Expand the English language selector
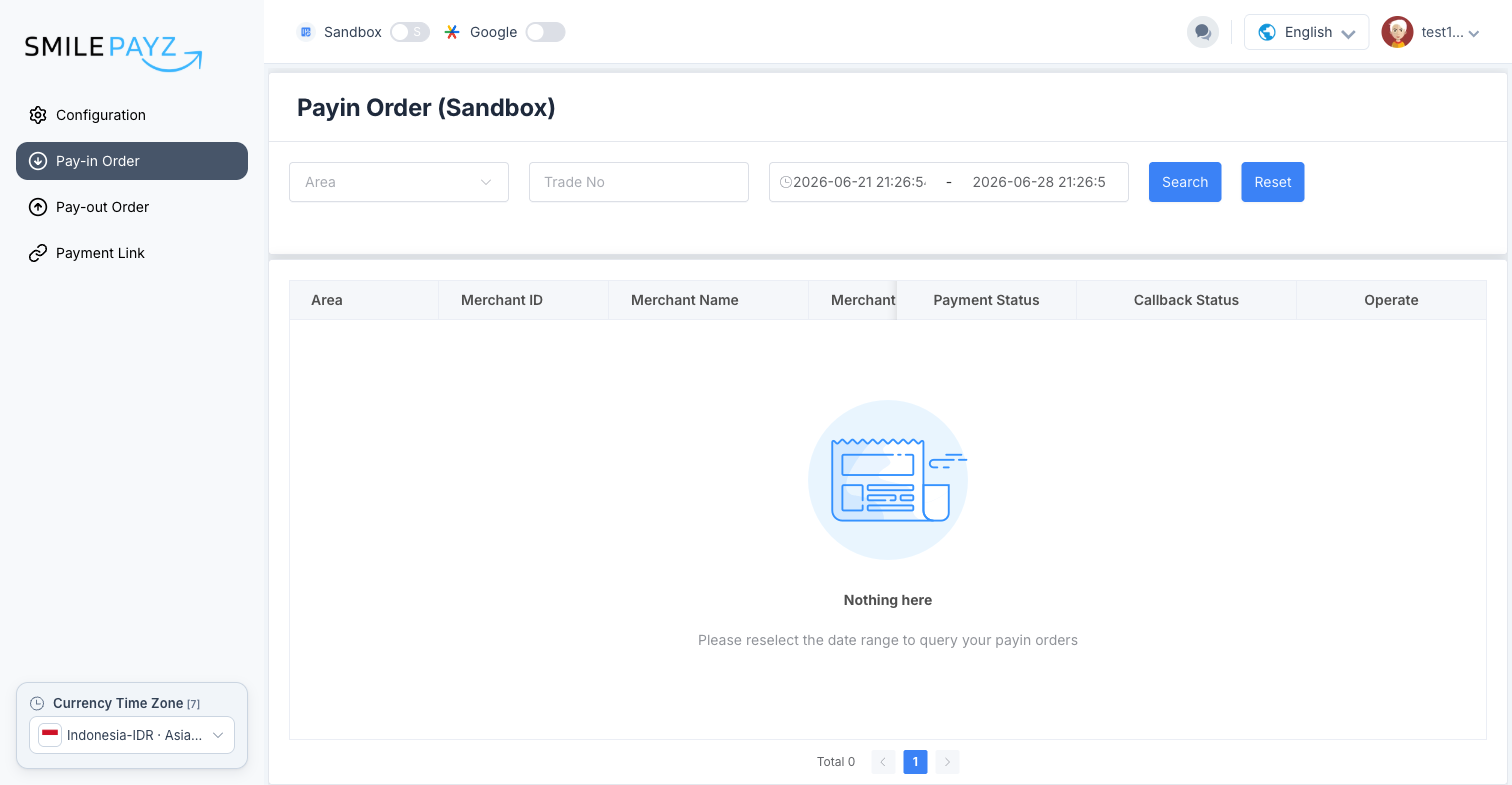The image size is (1512, 785). pyautogui.click(x=1306, y=32)
